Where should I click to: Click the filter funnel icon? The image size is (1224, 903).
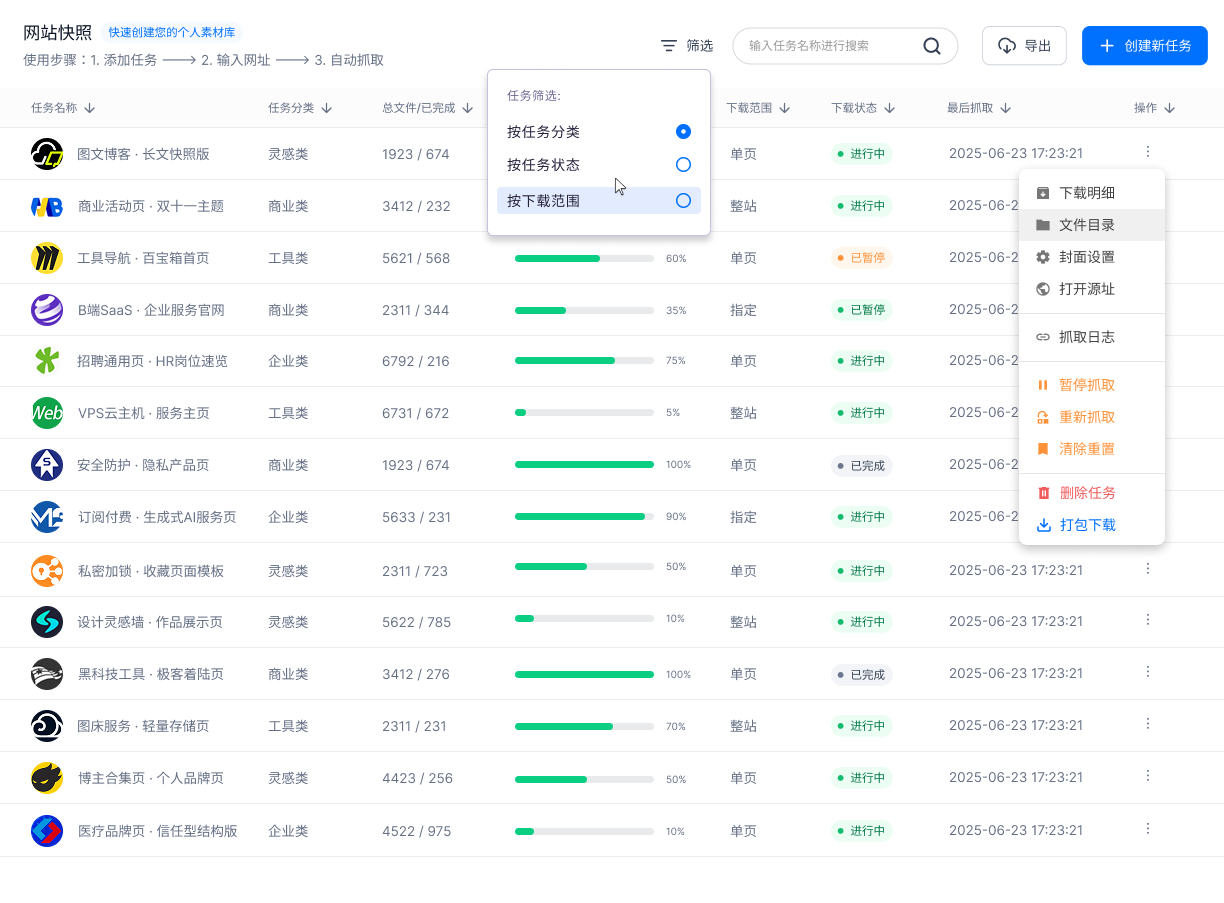[669, 46]
